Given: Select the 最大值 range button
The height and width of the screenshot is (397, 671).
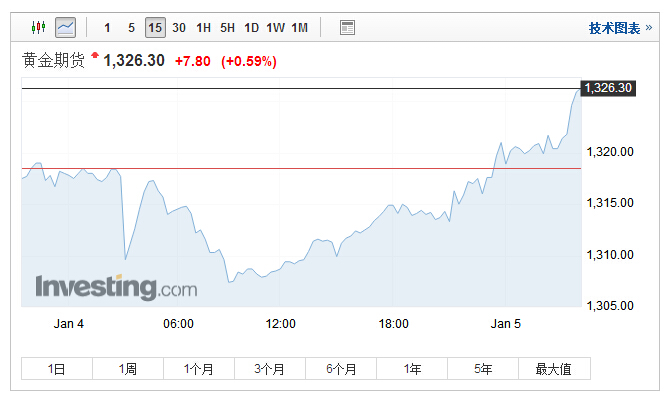Looking at the screenshot, I should click(554, 369).
